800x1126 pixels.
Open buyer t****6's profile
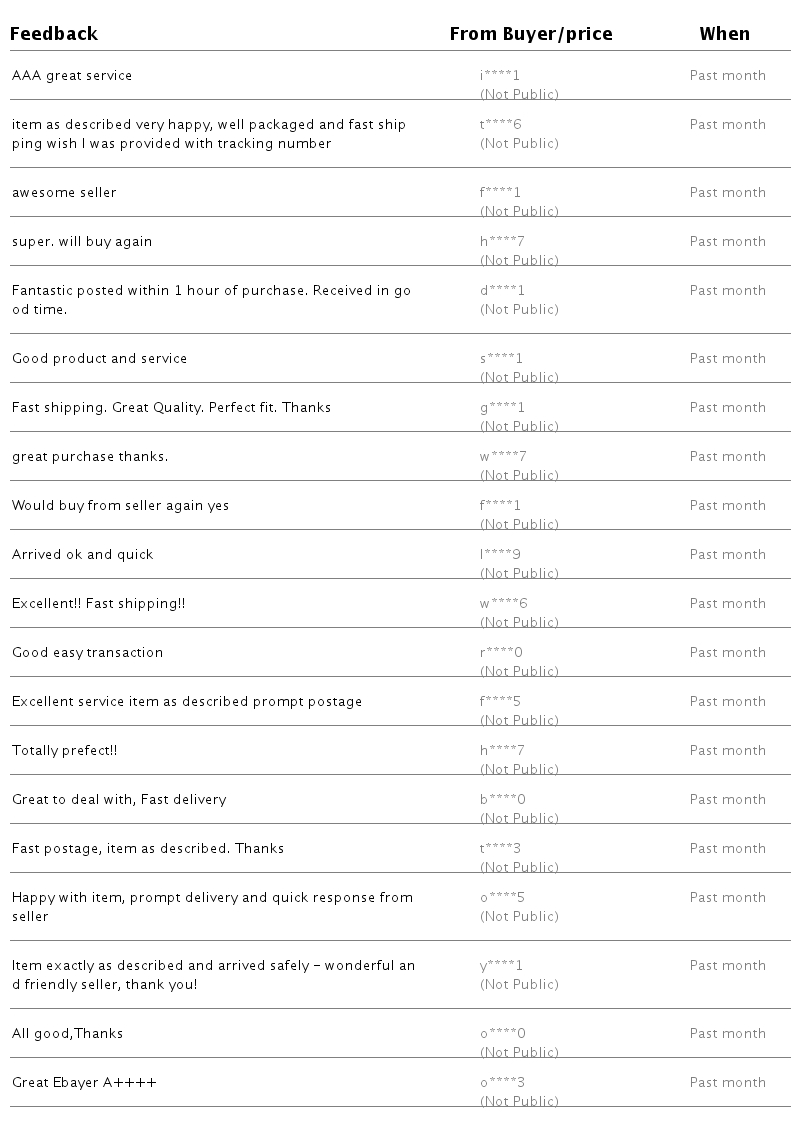click(x=501, y=125)
